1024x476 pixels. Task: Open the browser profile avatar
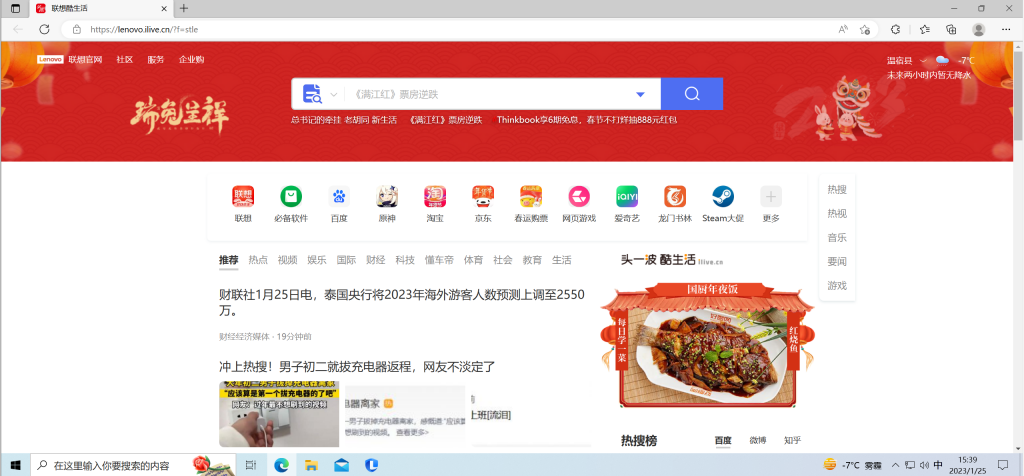978,29
